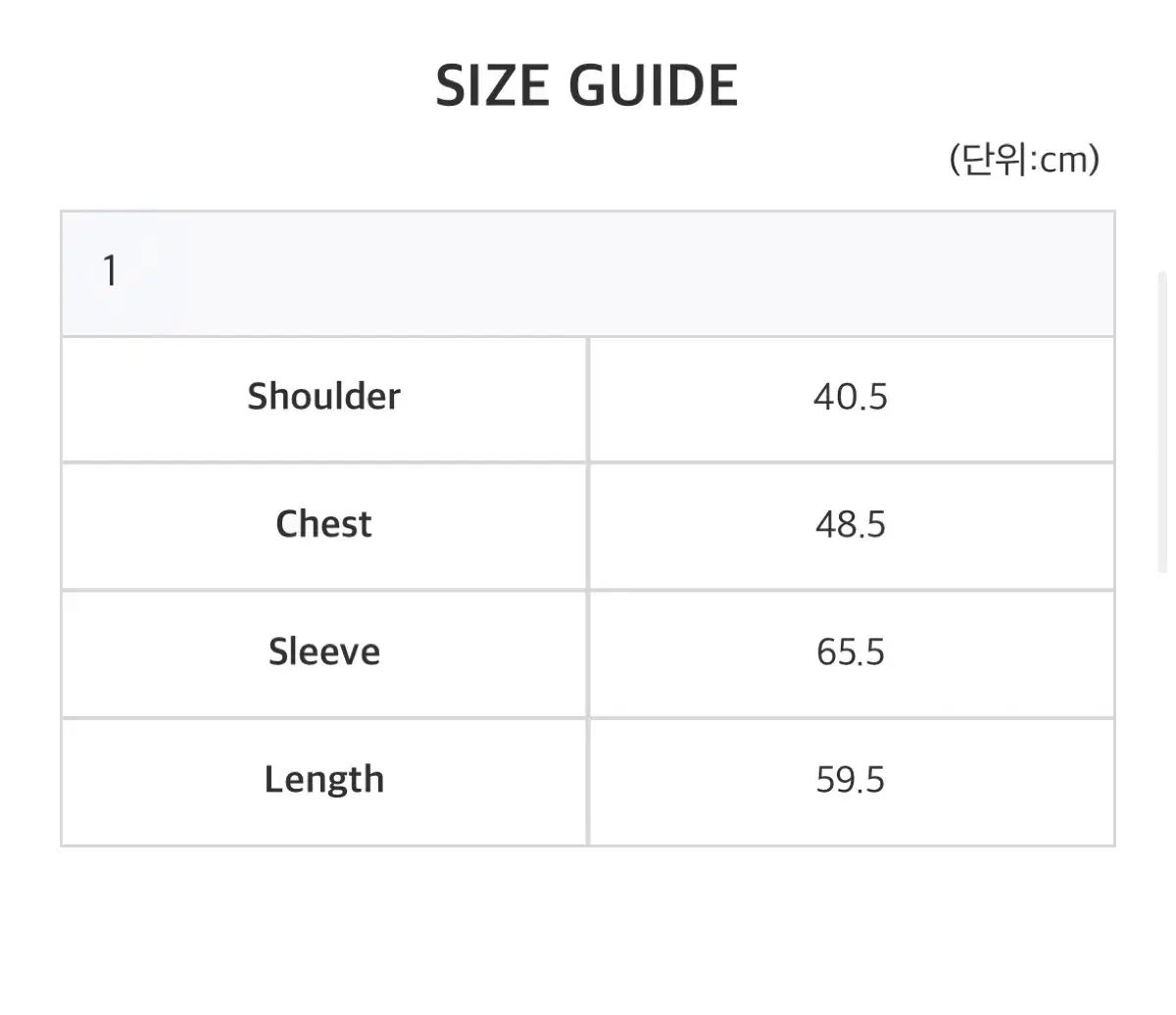Click the Shoulder label cell
The height and width of the screenshot is (1015, 1176).
coord(323,397)
